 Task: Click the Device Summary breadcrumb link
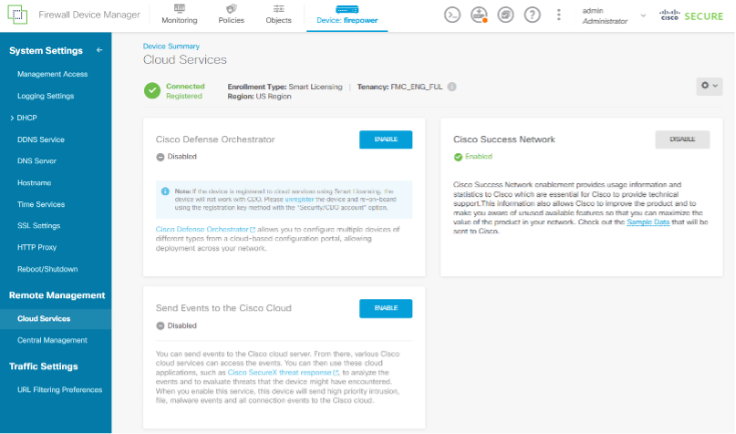tap(171, 45)
